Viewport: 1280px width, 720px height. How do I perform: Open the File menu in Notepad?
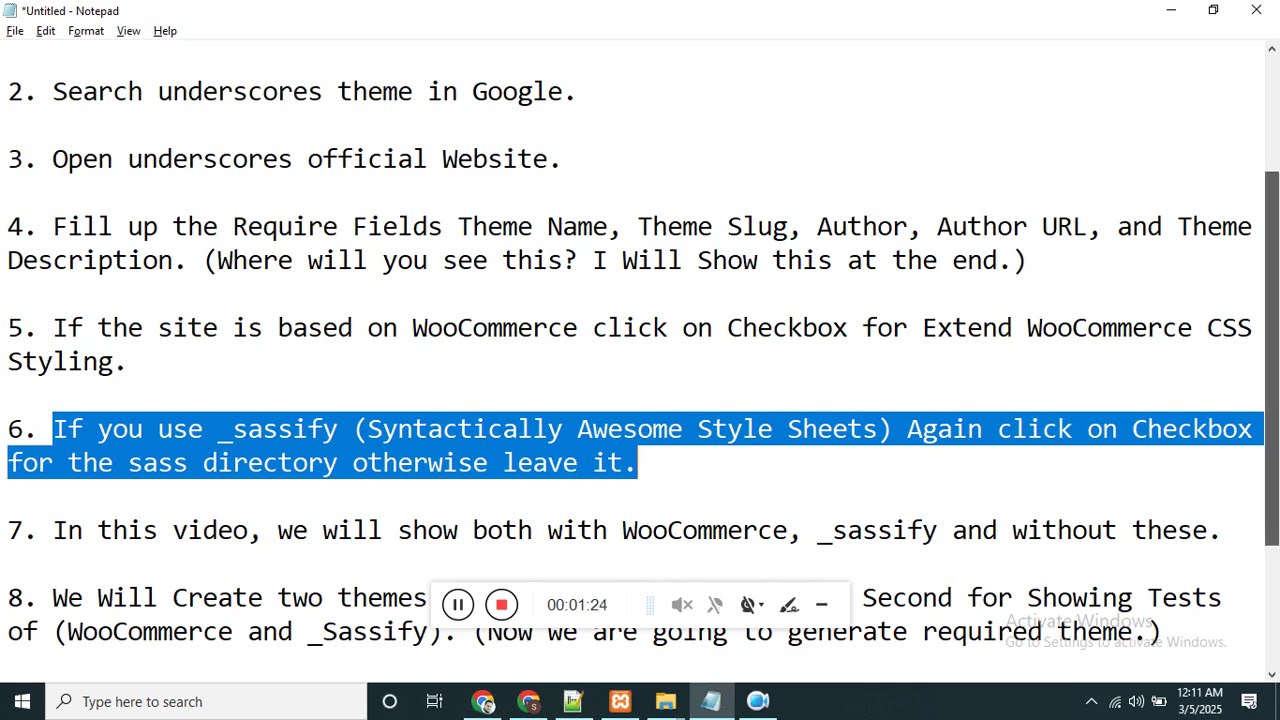tap(15, 31)
